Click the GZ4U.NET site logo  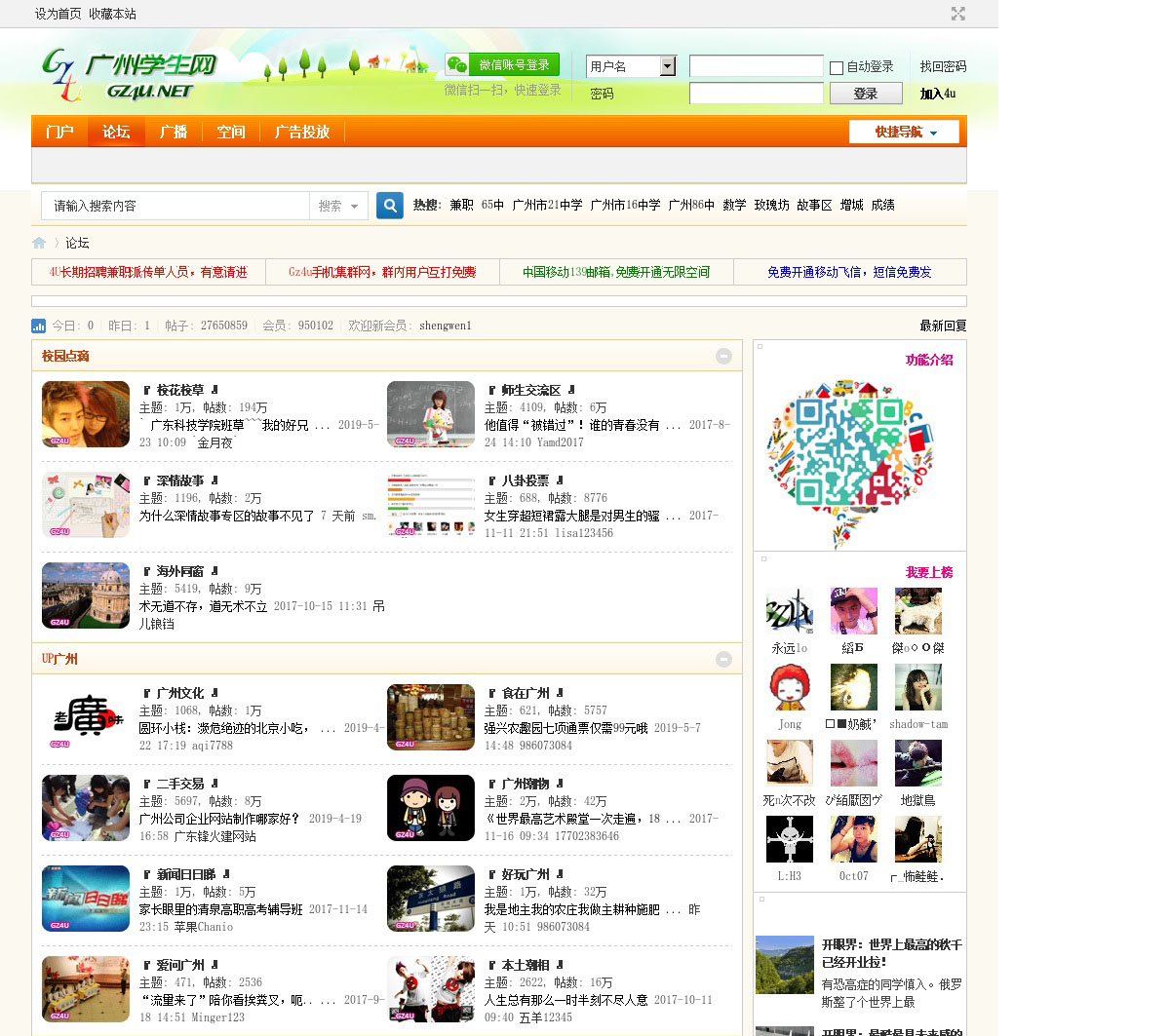(129, 75)
